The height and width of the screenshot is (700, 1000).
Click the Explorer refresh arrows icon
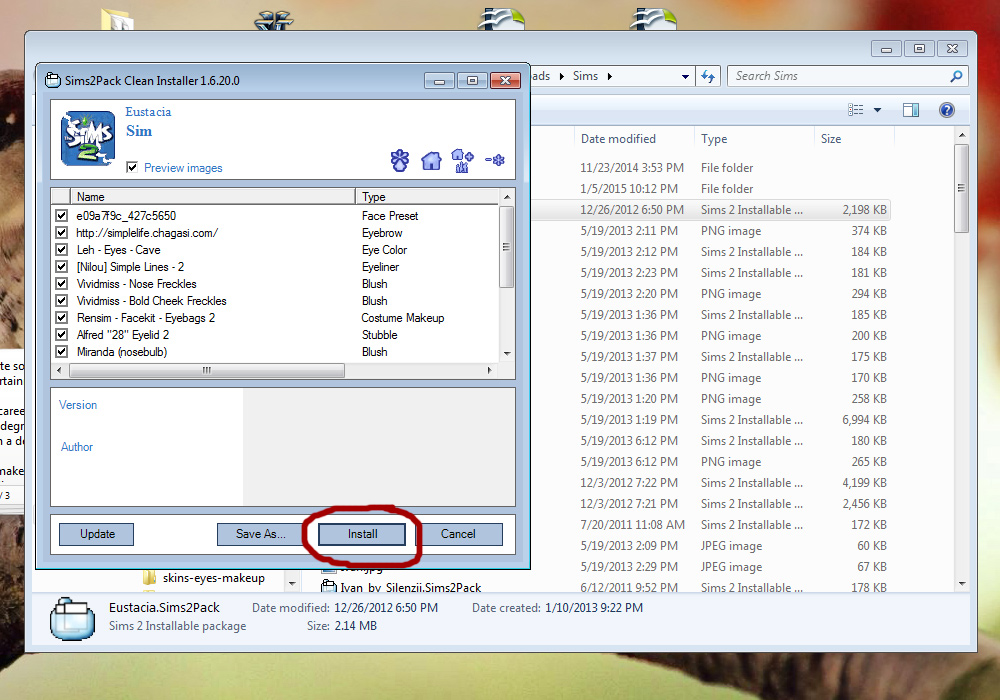coord(708,77)
